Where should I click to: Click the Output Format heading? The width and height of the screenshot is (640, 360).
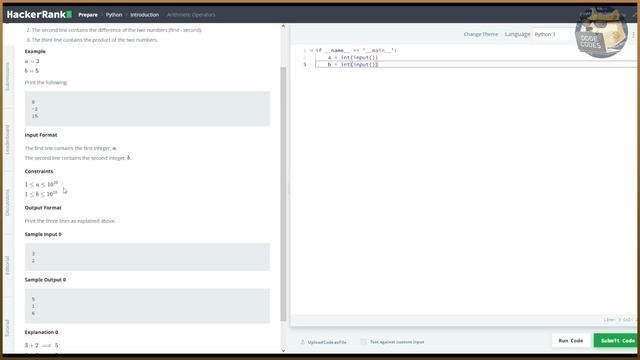coord(43,208)
